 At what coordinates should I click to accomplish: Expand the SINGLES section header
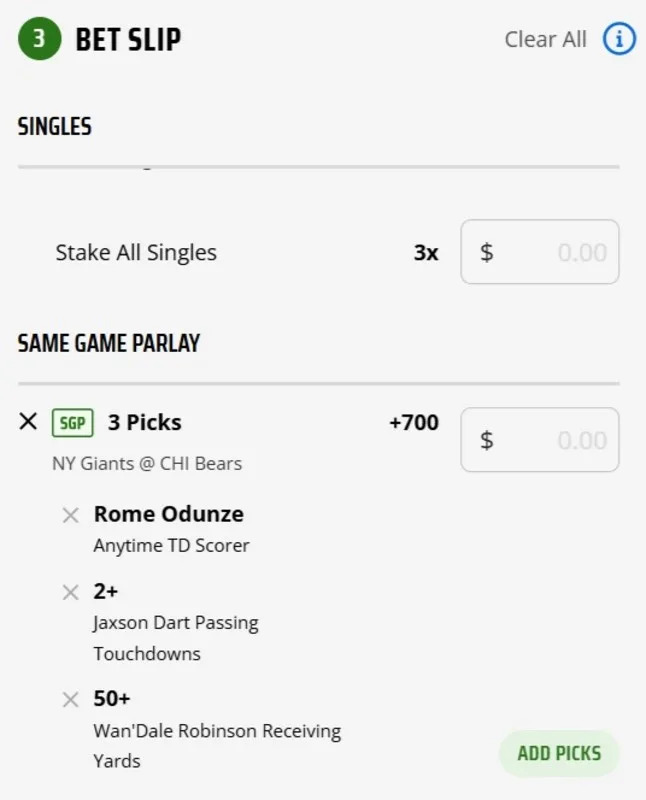point(55,127)
